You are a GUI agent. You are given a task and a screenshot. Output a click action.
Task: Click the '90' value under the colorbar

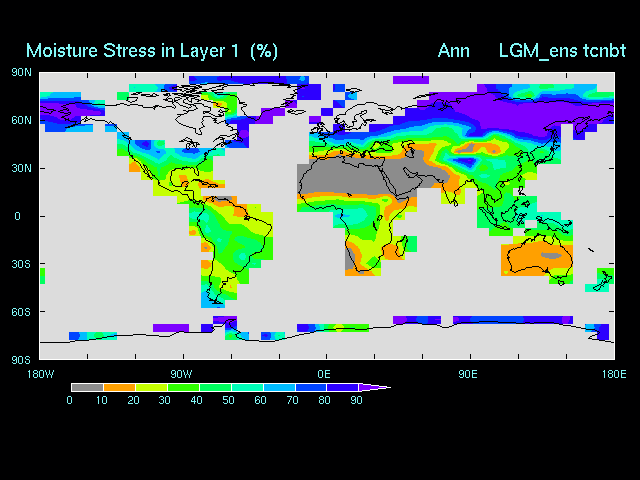pos(355,400)
